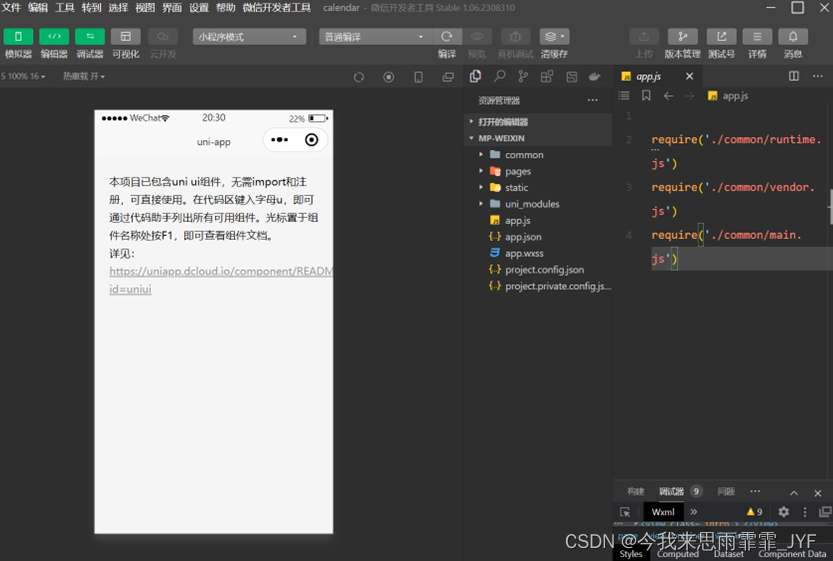
Task: Expand the common folder
Action: (x=538, y=155)
